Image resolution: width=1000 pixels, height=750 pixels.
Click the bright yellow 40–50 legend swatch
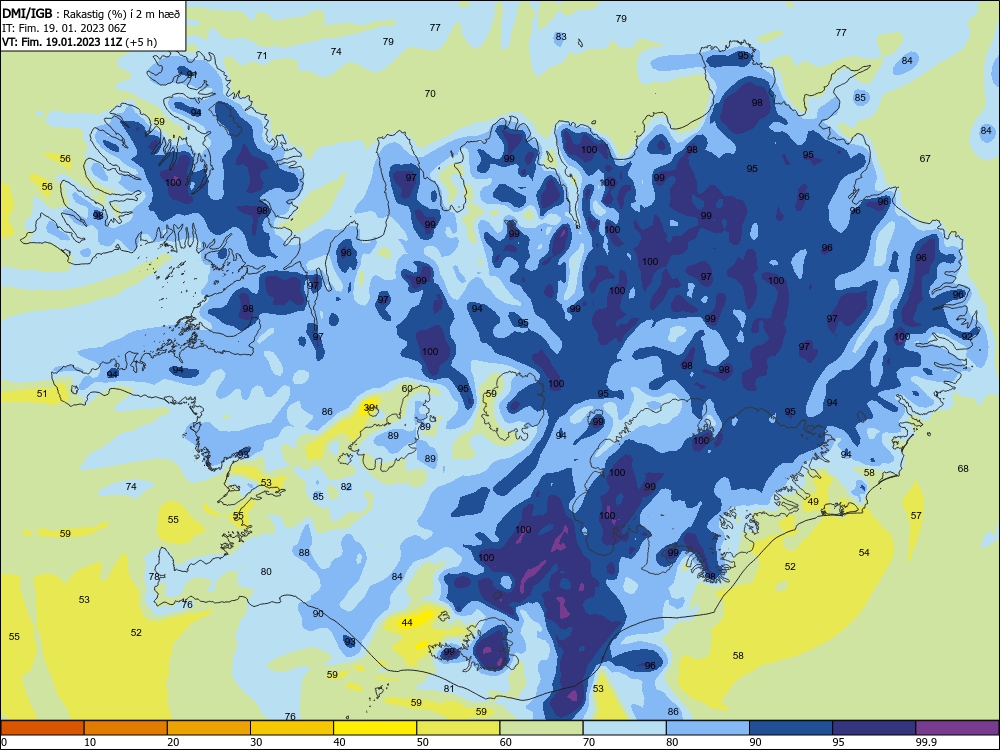point(375,728)
